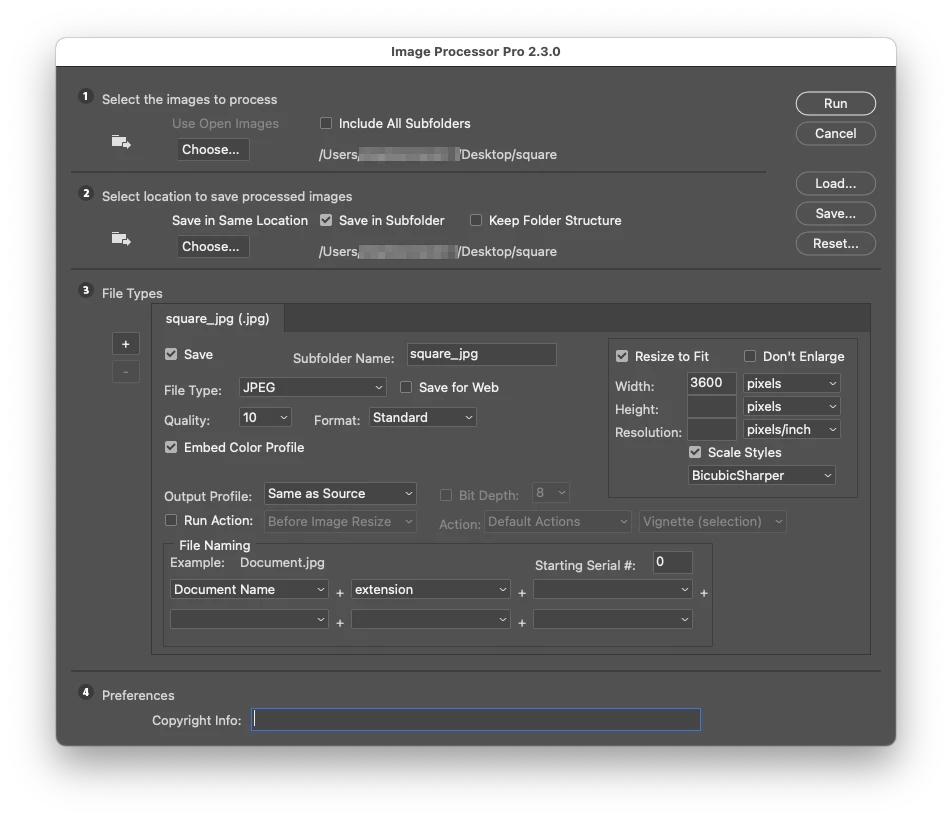This screenshot has height=820, width=952.
Task: Click the Document.jpg example filename
Action: (282, 563)
